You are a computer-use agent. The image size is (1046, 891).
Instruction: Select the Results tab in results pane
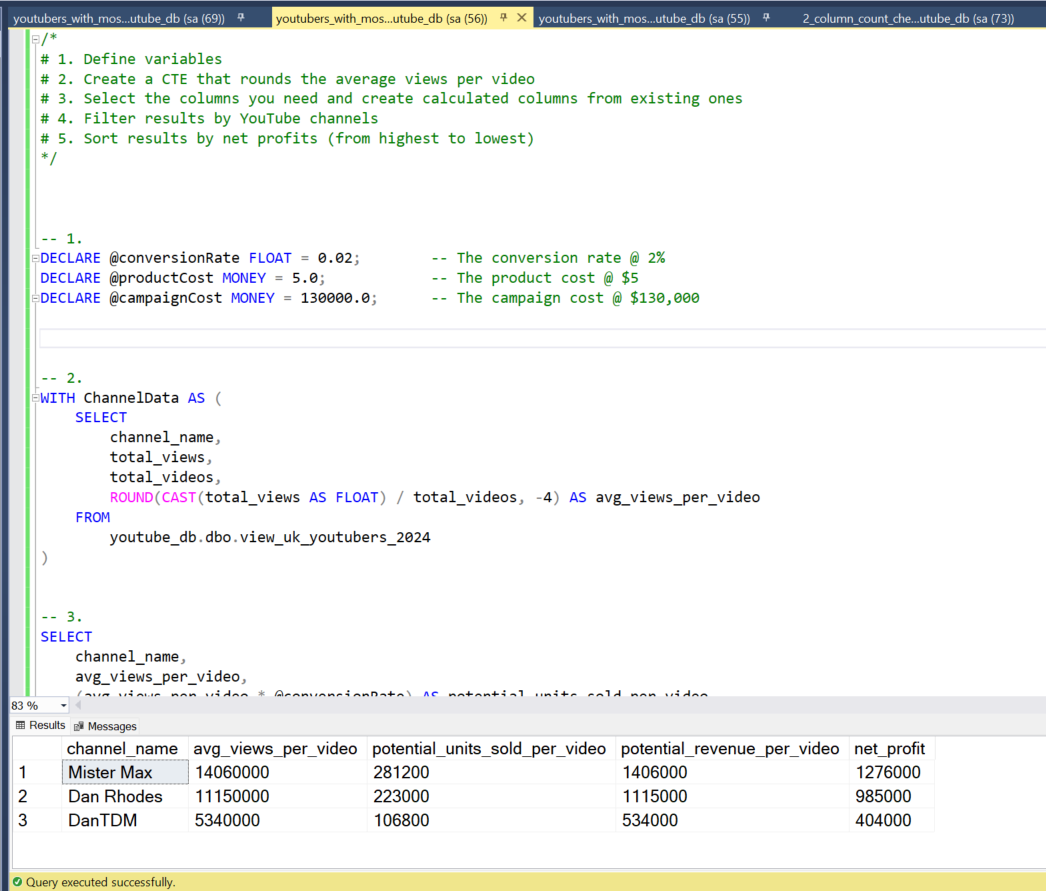(x=40, y=726)
